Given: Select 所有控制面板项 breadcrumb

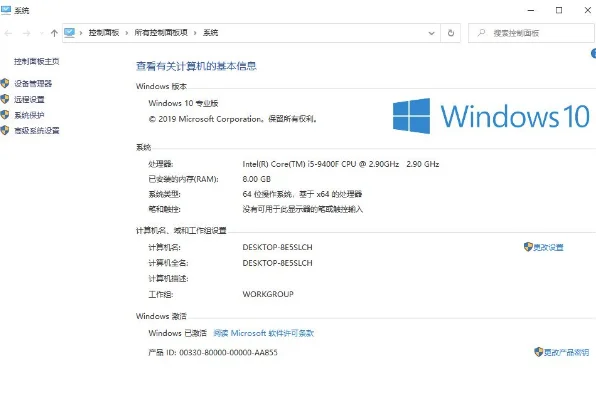Looking at the screenshot, I should pos(161,33).
